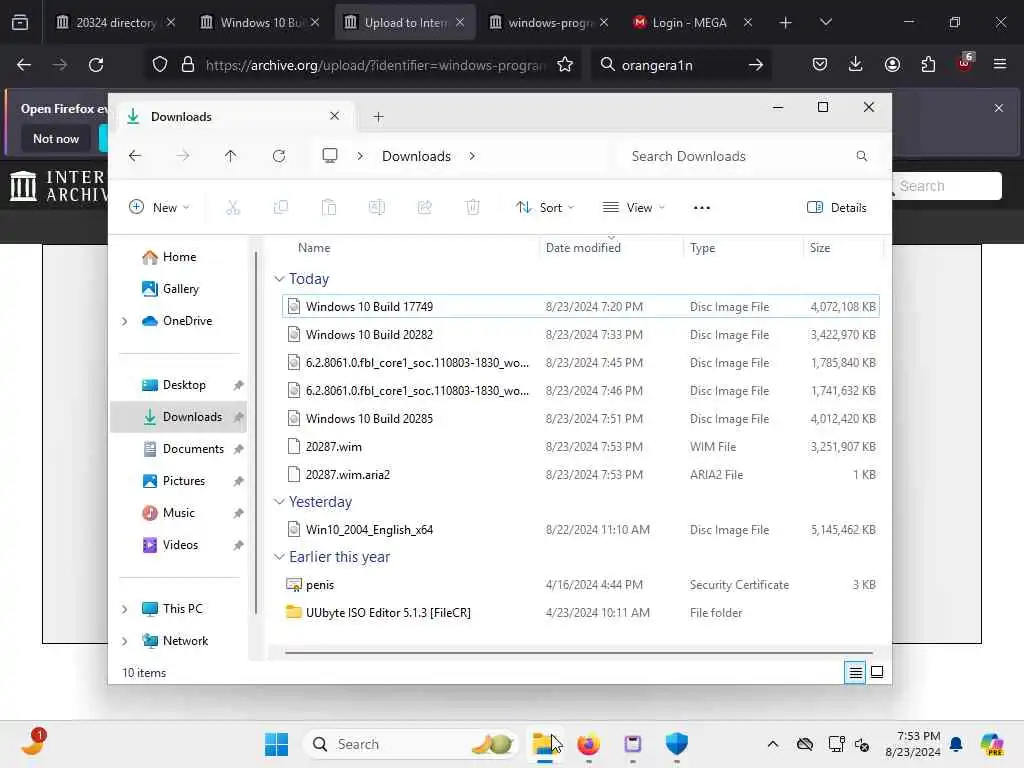The height and width of the screenshot is (768, 1024).
Task: Open Windows Security shield in taskbar
Action: coord(677,744)
